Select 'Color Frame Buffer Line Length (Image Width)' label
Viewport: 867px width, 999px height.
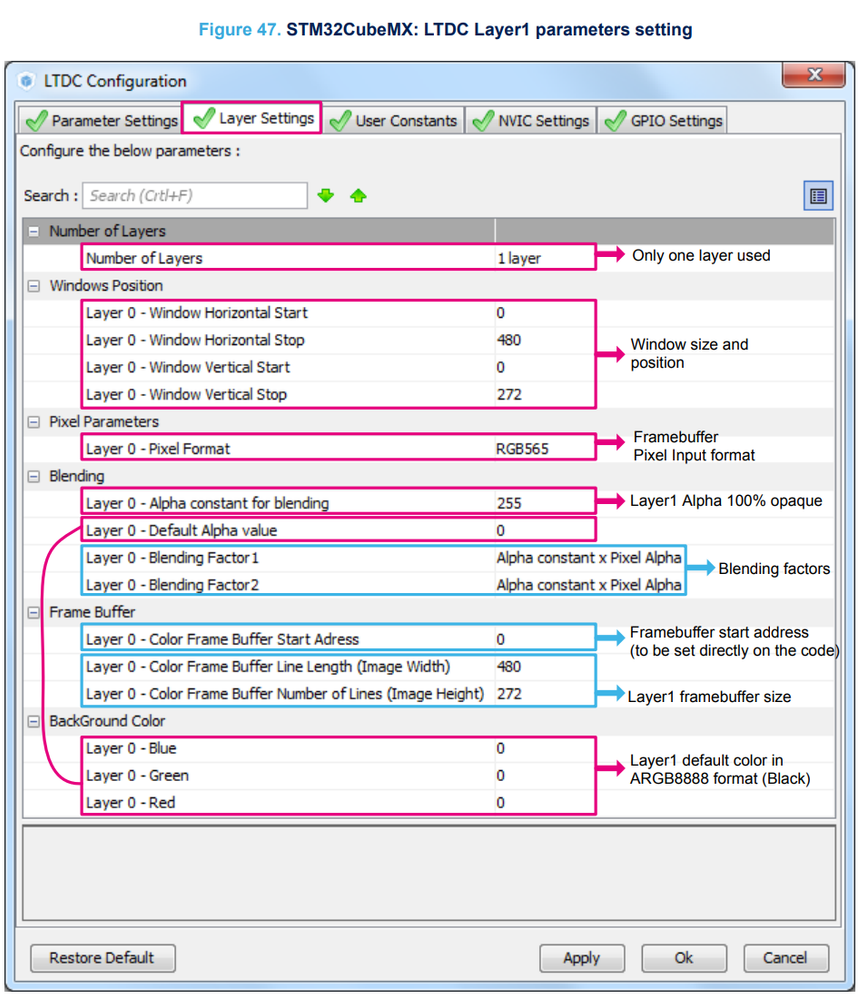pos(268,666)
